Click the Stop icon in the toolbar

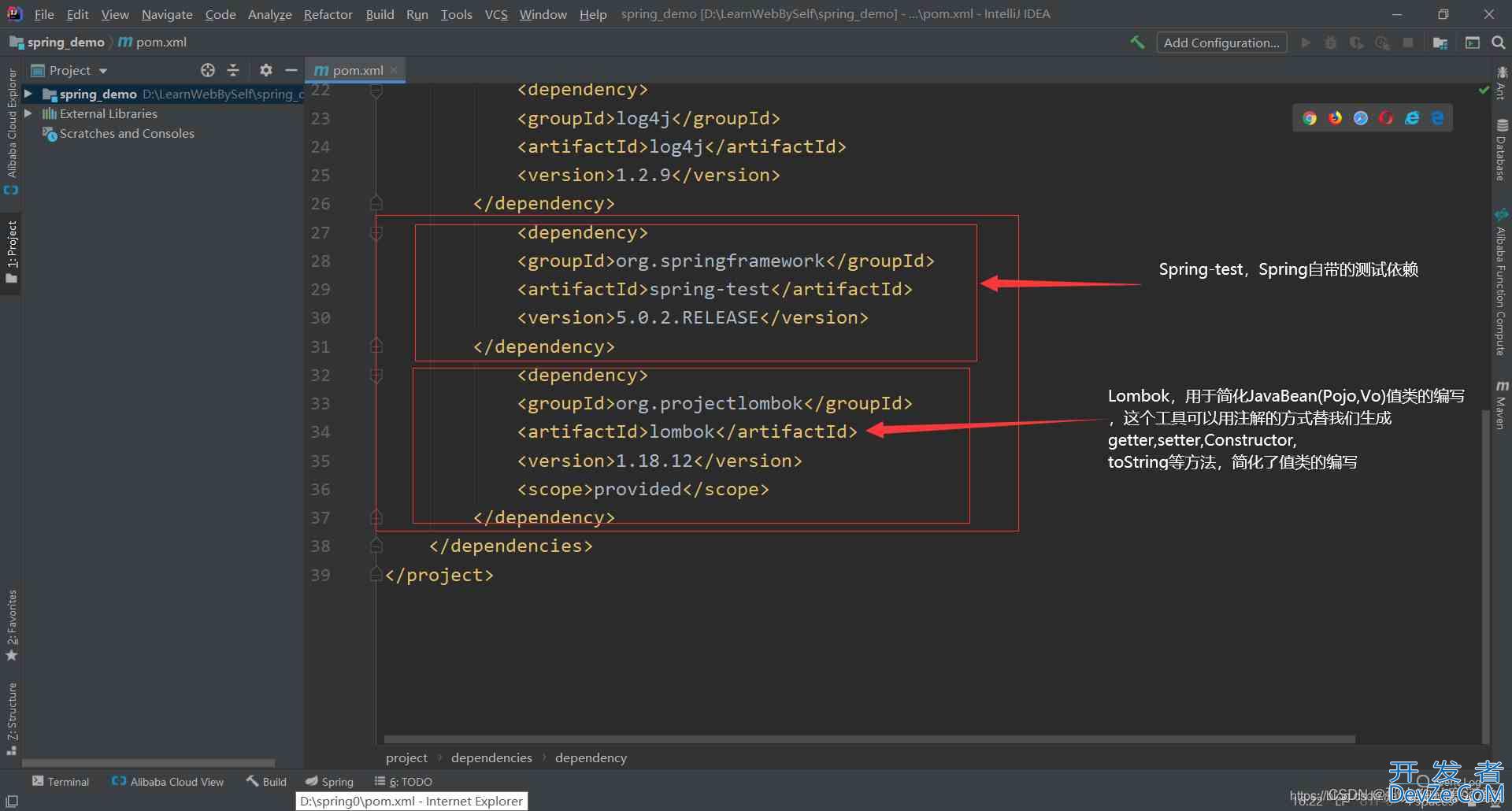click(1408, 43)
